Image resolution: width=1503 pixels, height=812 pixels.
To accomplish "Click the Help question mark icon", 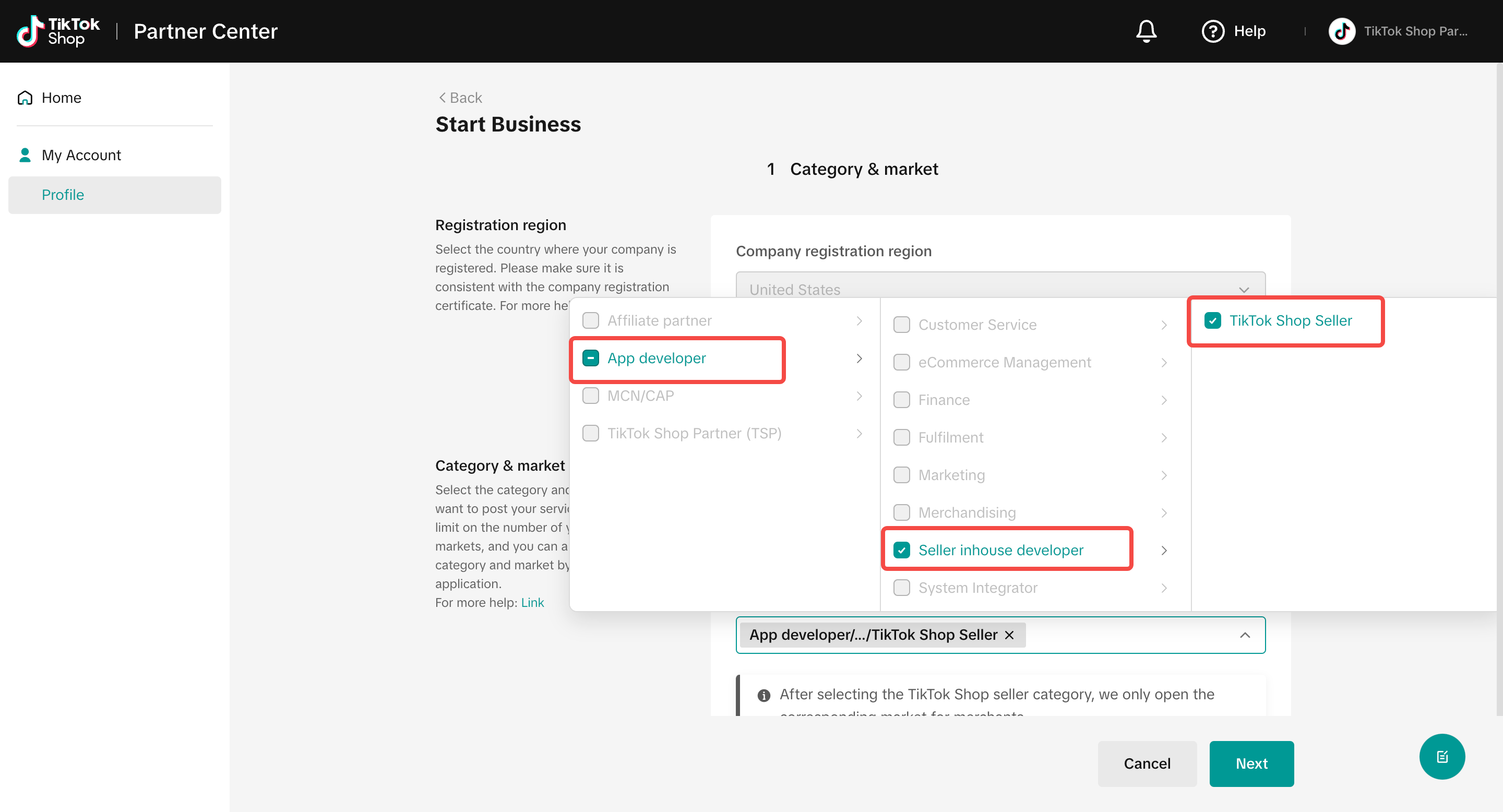I will pos(1212,31).
